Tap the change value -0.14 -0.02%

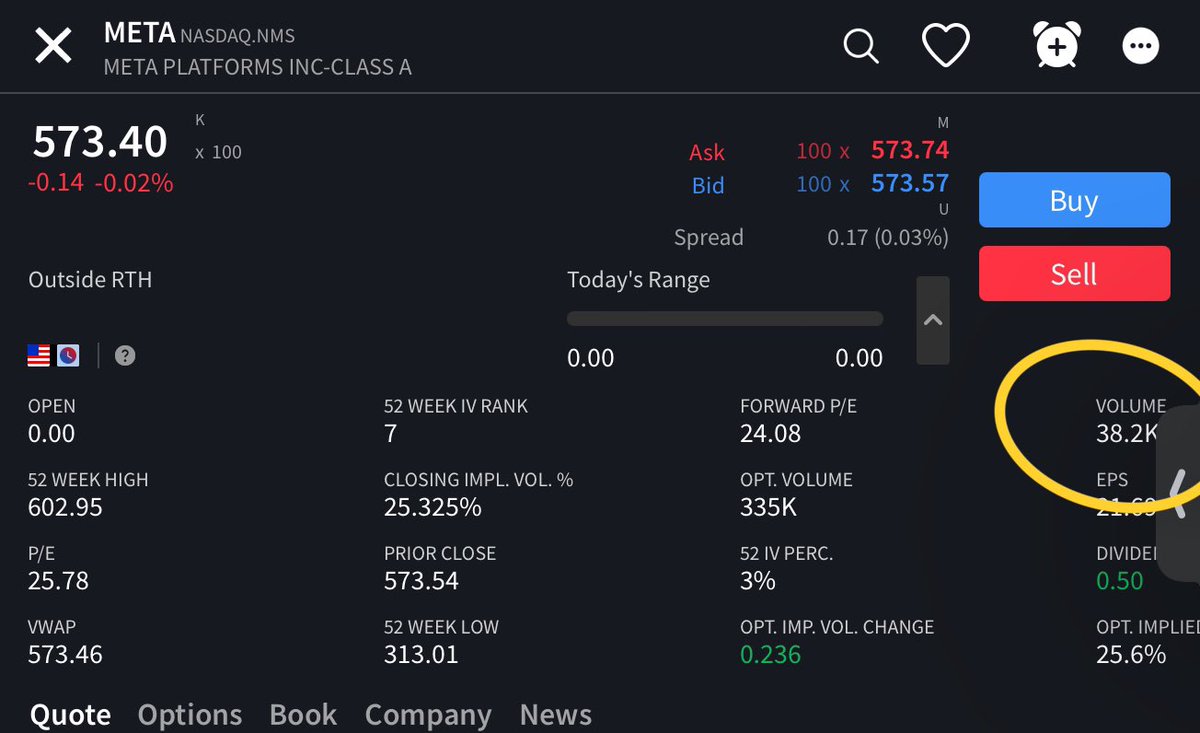coord(100,183)
